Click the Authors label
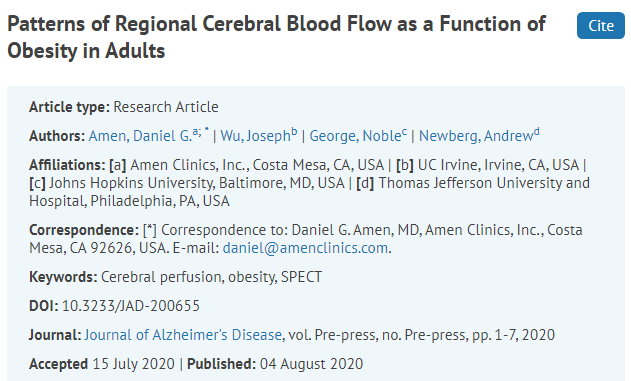Image resolution: width=631 pixels, height=381 pixels. click(x=57, y=136)
